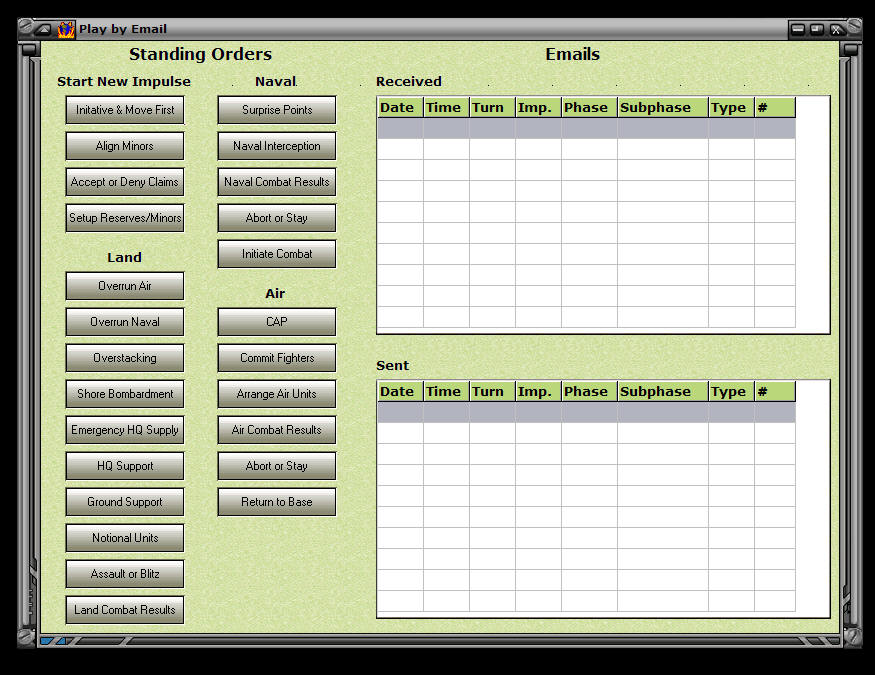Click the Surprise Points button
The height and width of the screenshot is (675, 875).
277,110
